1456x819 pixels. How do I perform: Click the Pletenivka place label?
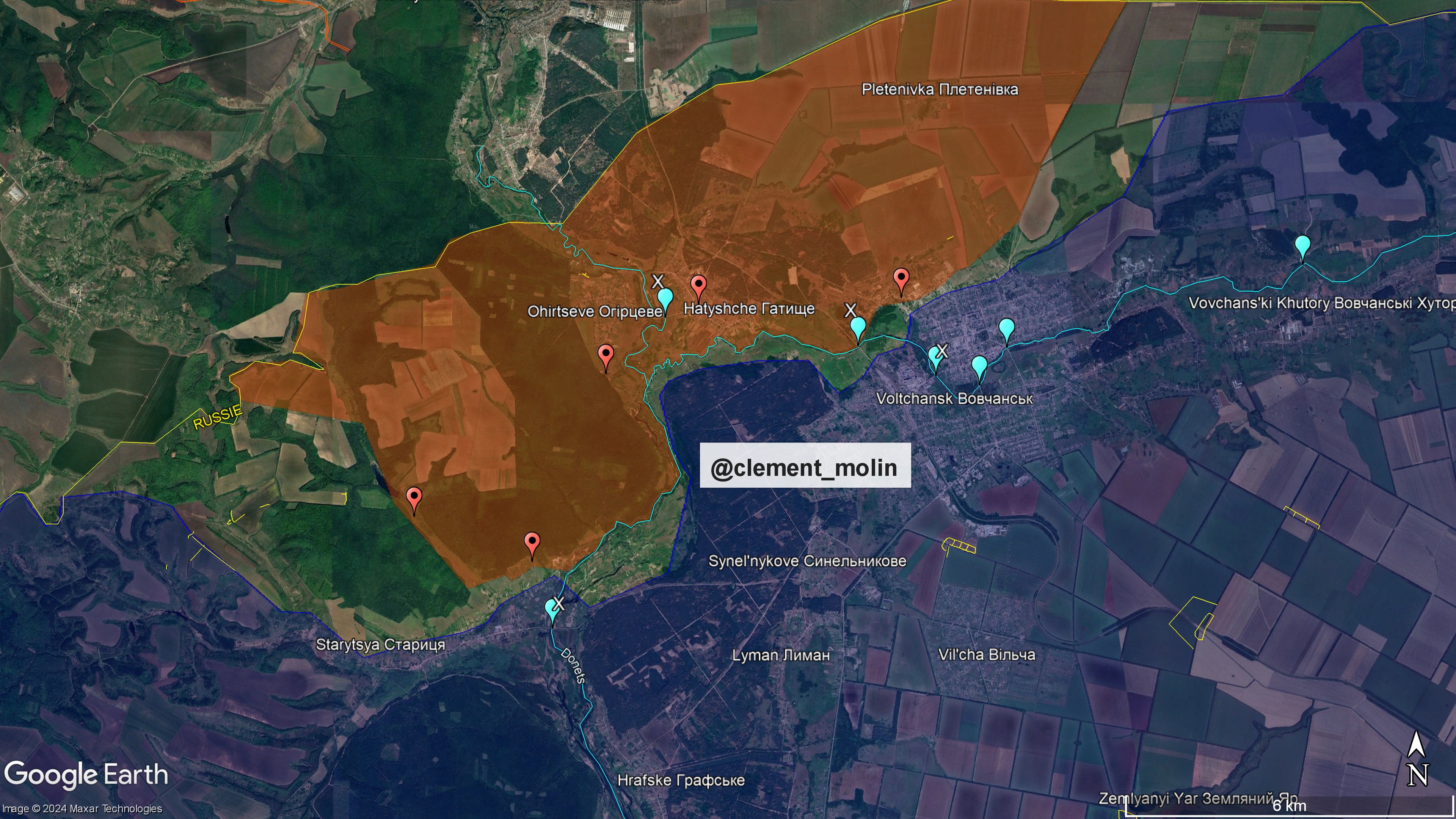[940, 89]
